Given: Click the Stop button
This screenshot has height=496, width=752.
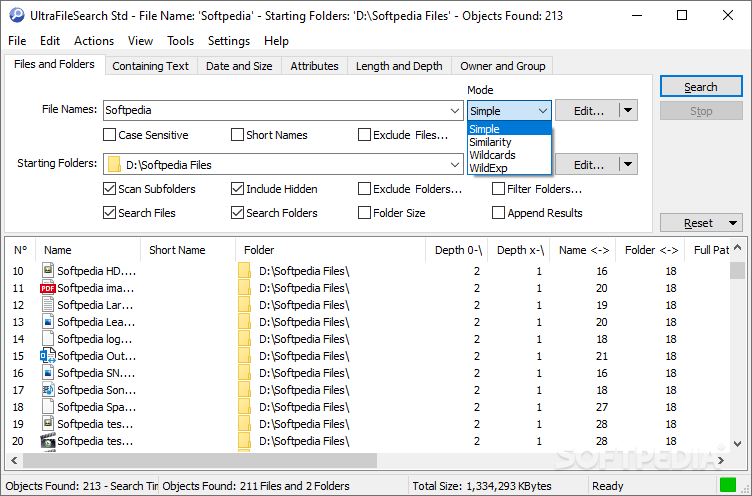Looking at the screenshot, I should [701, 111].
